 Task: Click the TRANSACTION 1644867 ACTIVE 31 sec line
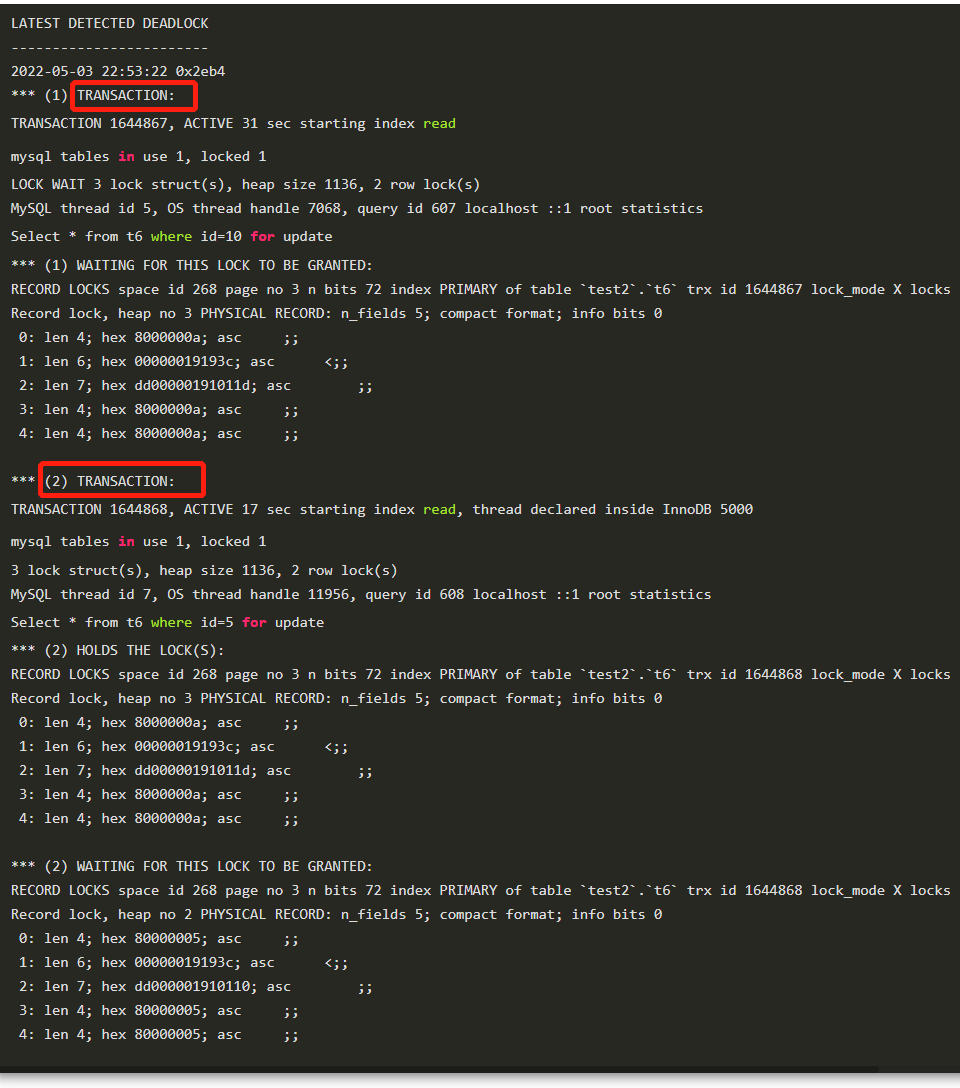[x=233, y=124]
